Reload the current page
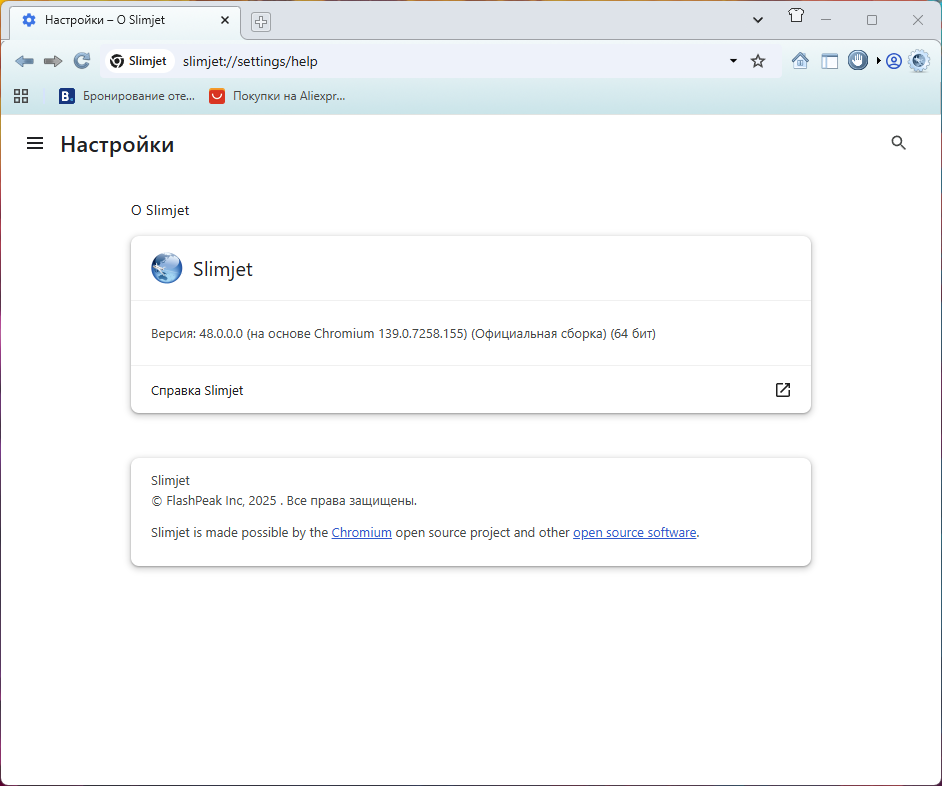Image resolution: width=942 pixels, height=786 pixels. coord(82,61)
